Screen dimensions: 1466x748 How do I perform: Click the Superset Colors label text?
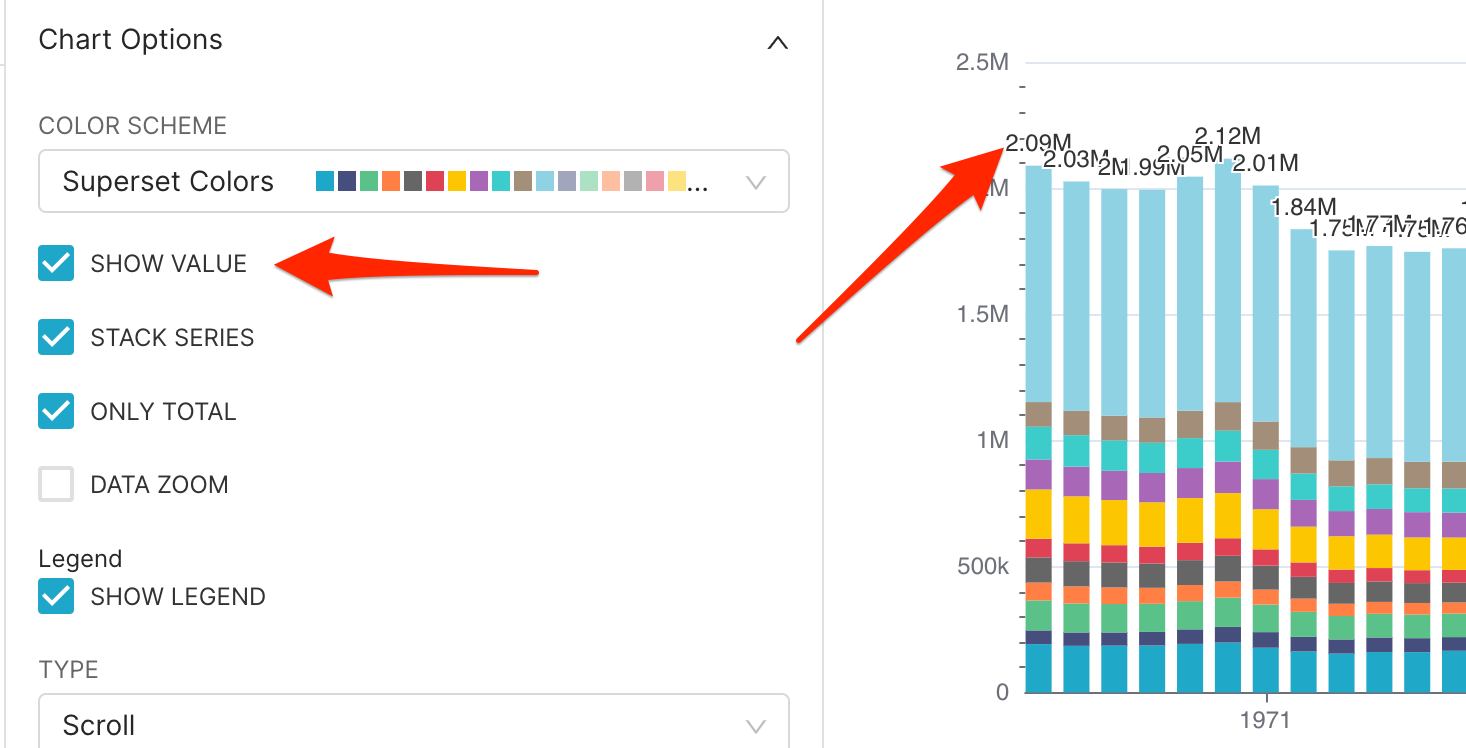coord(168,181)
